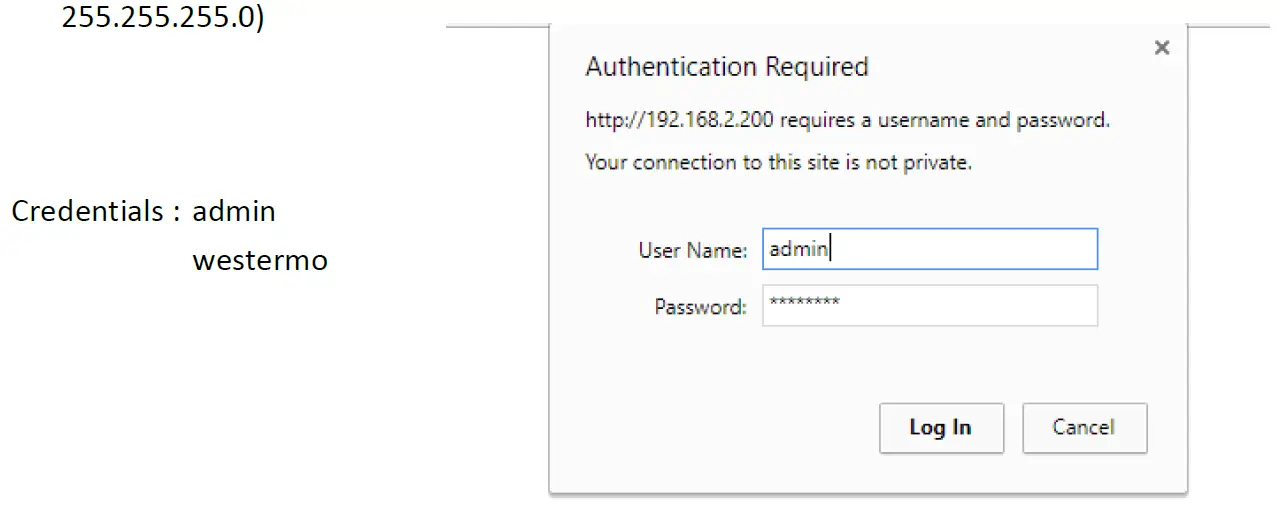Cancel the authentication prompt
This screenshot has width=1285, height=505.
click(x=1084, y=428)
